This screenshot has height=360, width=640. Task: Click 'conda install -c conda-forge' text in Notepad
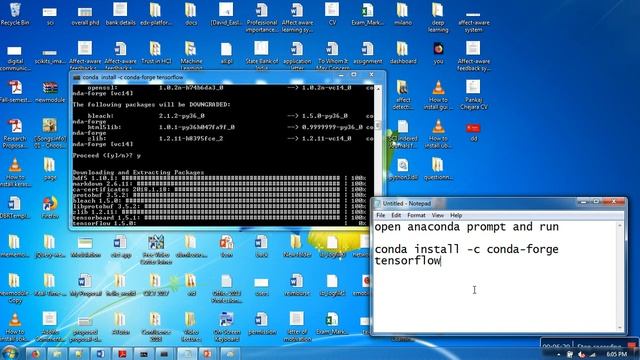pos(467,249)
